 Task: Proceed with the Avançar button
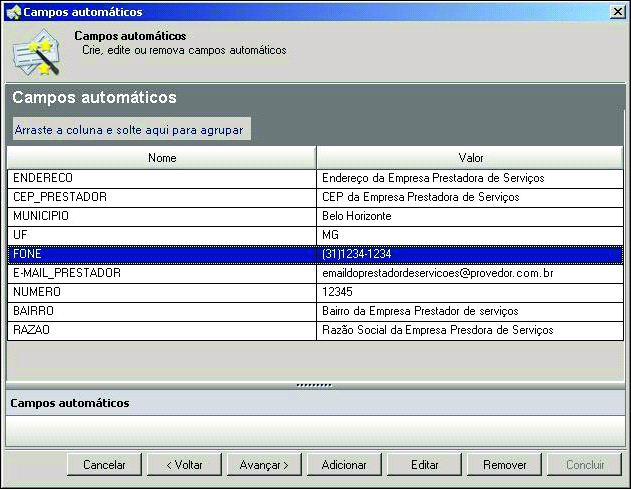(x=264, y=465)
